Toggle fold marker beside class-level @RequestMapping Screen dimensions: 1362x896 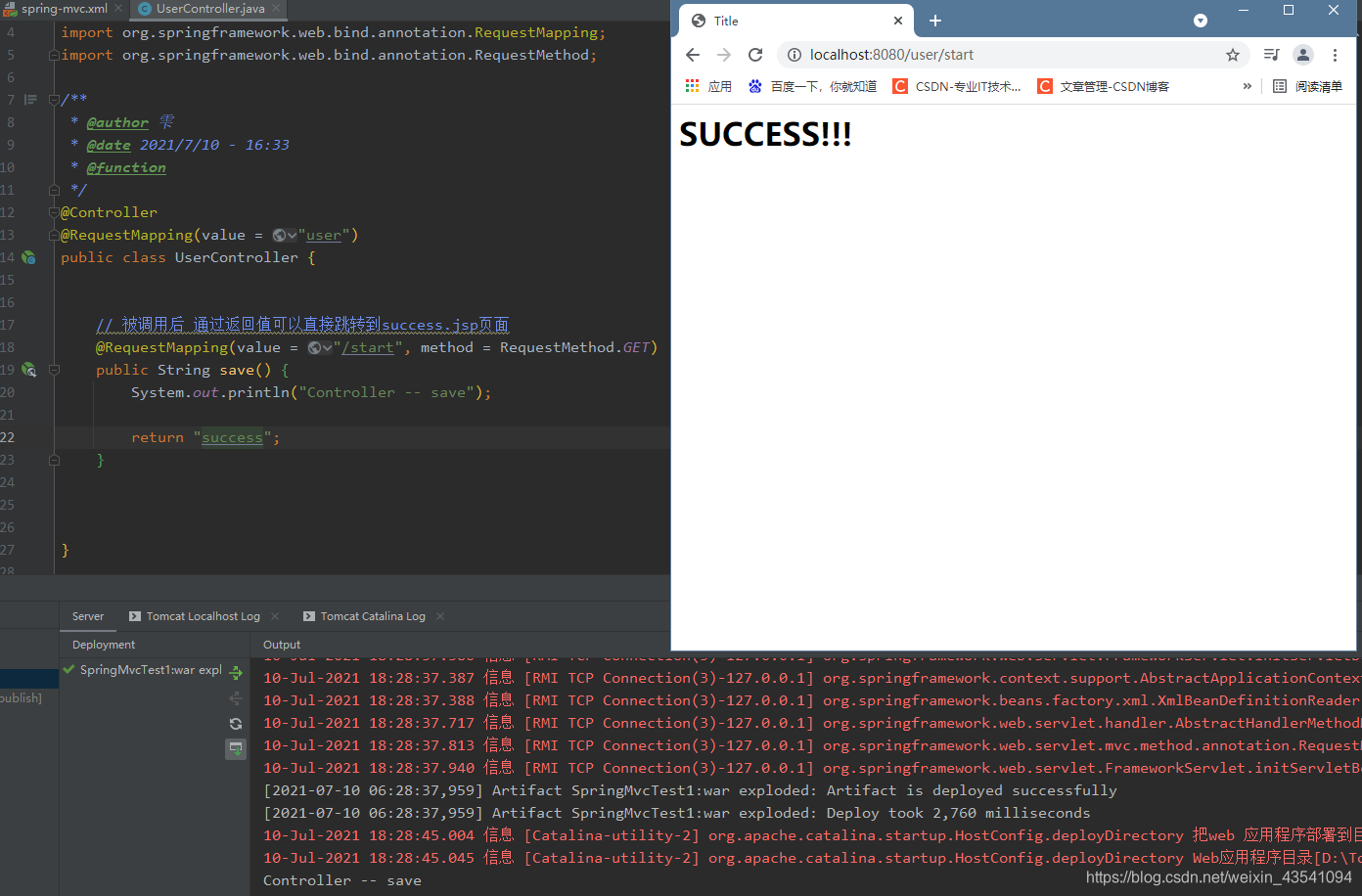click(x=54, y=235)
